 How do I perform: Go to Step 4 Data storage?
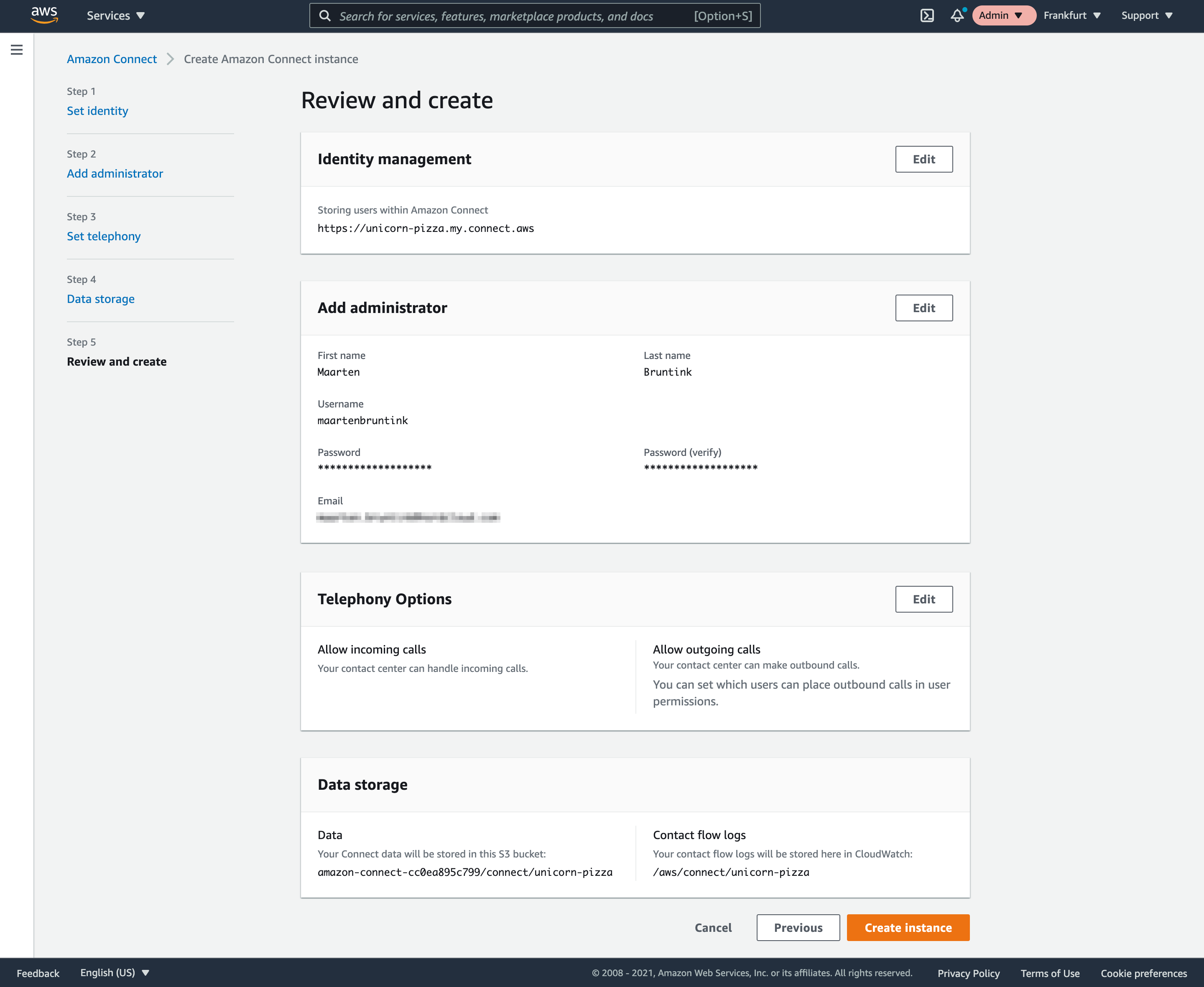[101, 299]
